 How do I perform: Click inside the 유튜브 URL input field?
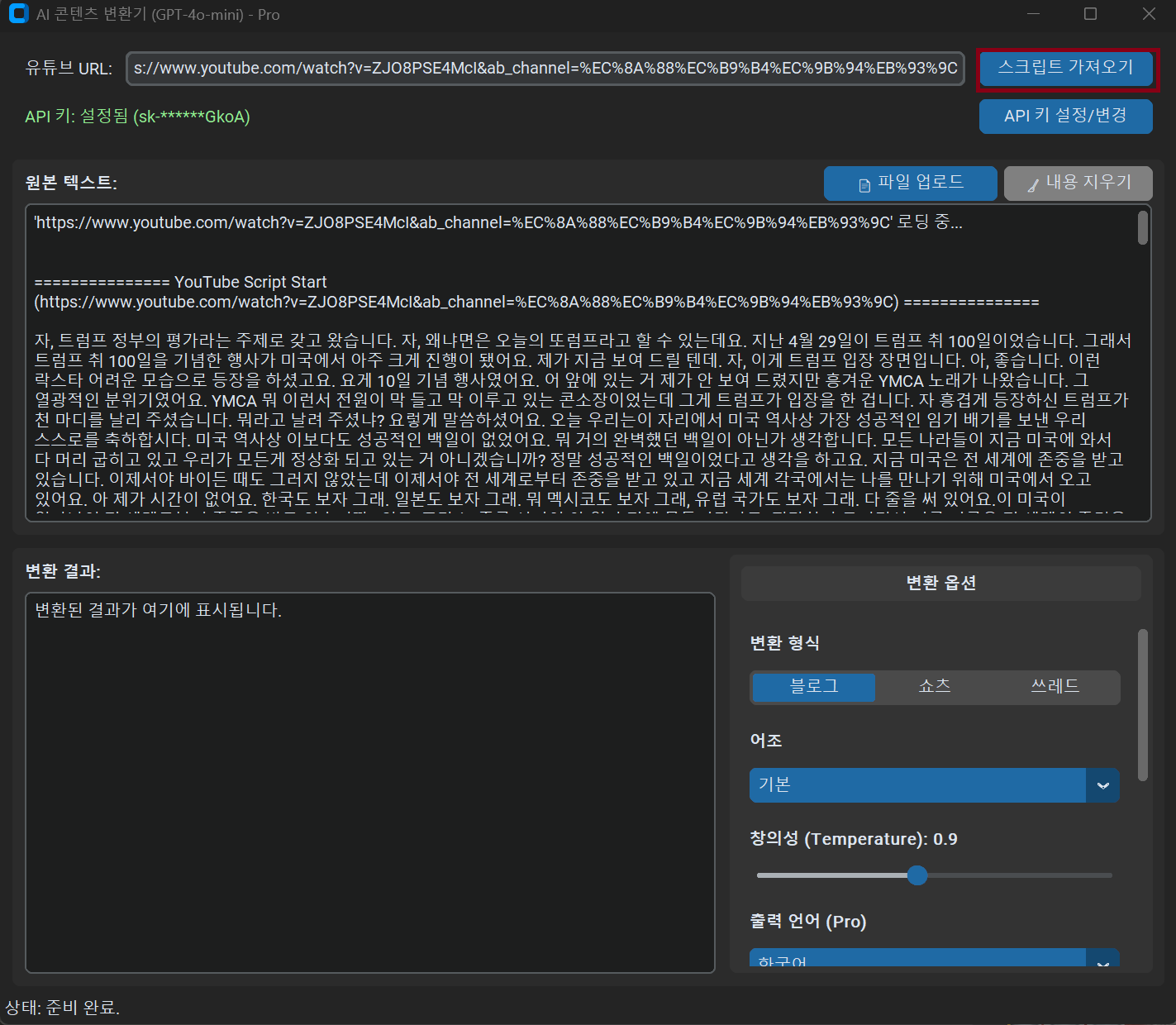(545, 69)
